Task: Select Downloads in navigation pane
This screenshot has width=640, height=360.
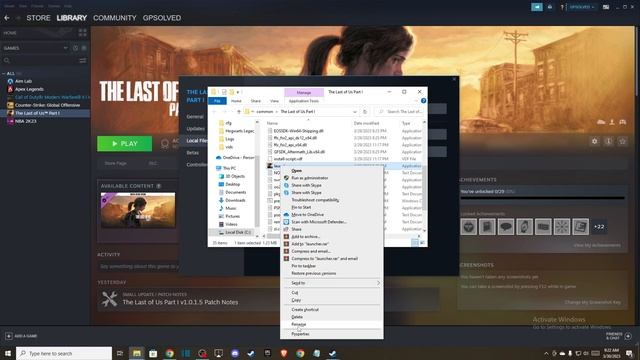Action: tap(235, 200)
